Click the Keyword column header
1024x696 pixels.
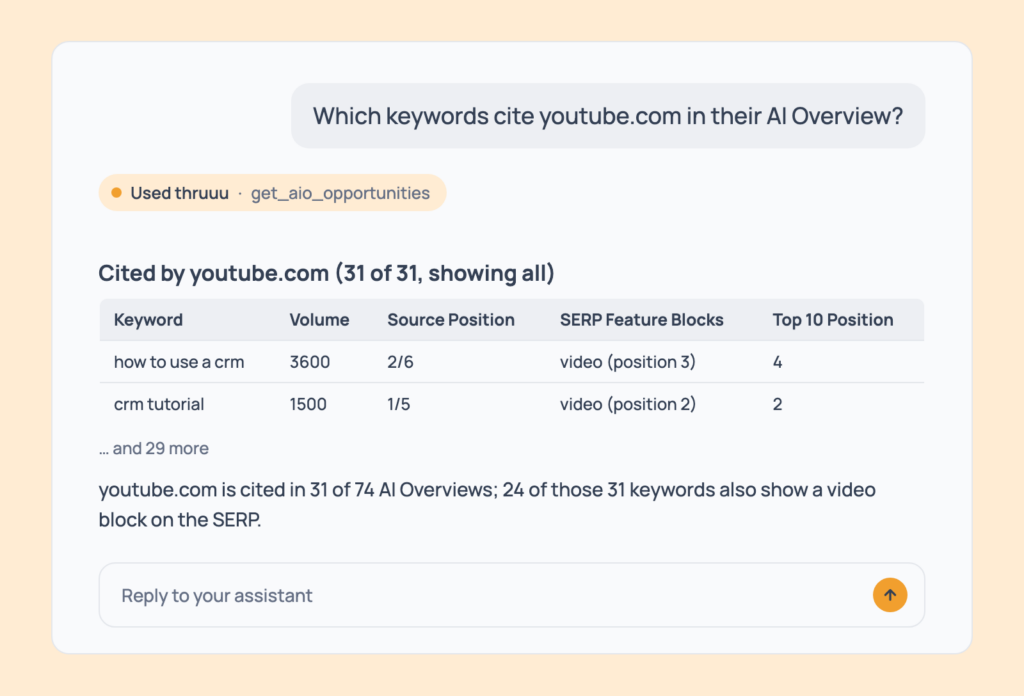coord(148,320)
